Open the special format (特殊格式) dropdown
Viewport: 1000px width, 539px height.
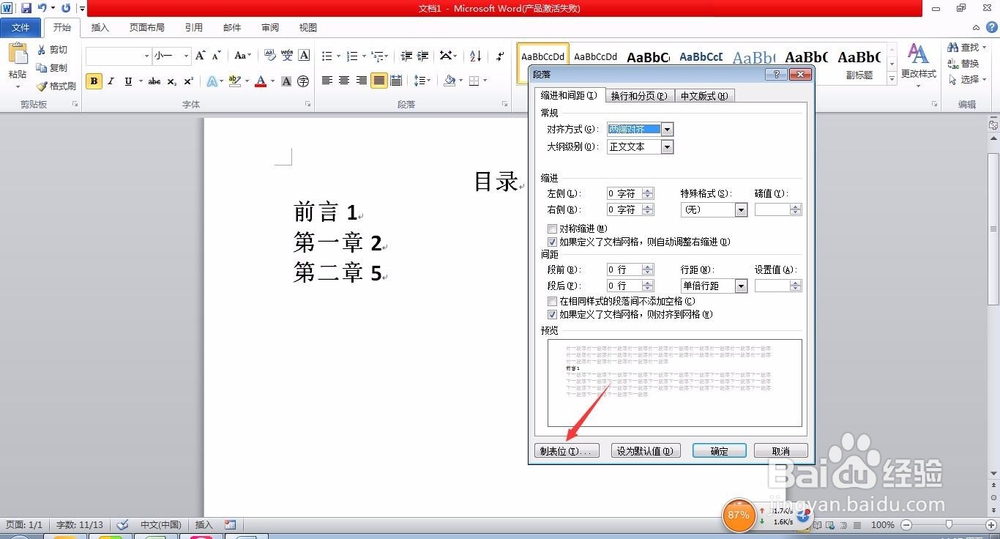pos(740,210)
